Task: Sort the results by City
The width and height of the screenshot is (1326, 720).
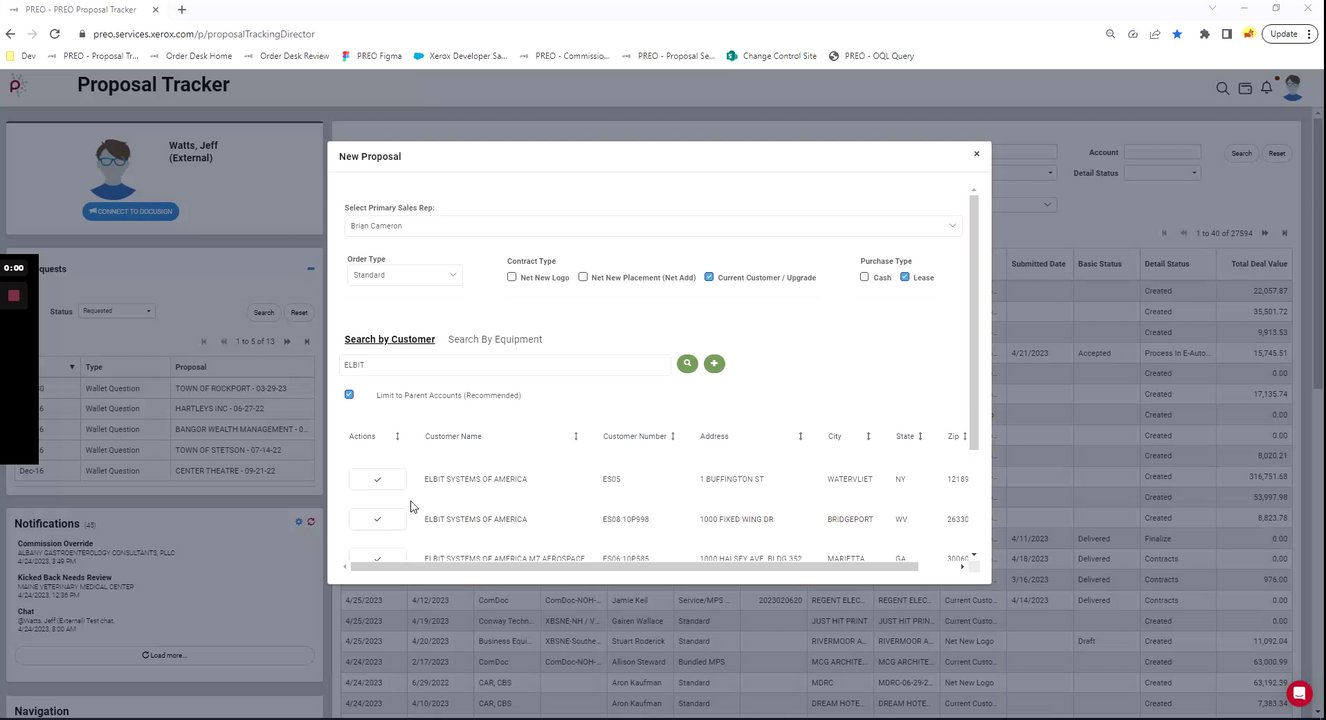Action: (x=868, y=436)
